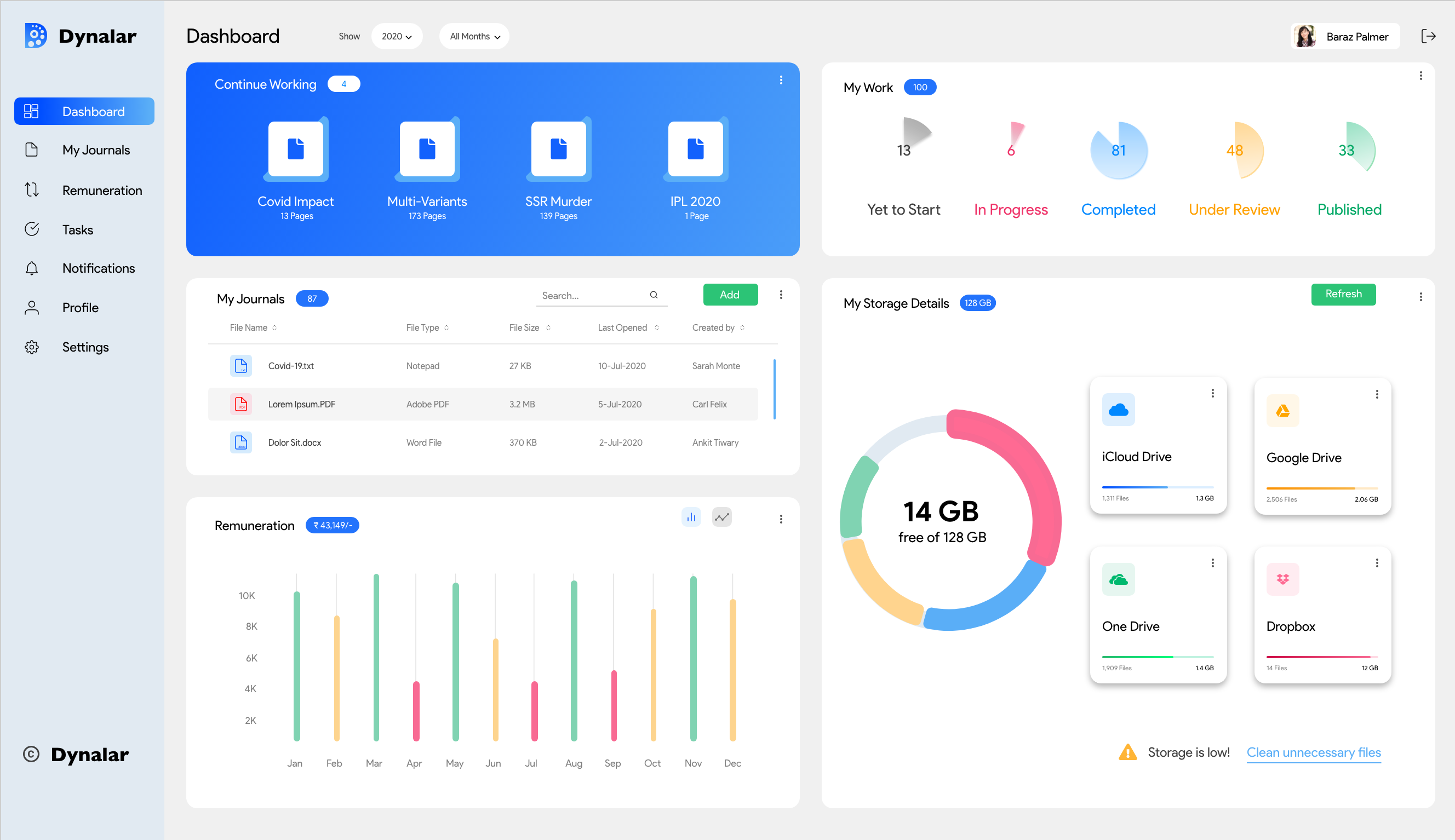Viewport: 1455px width, 840px height.
Task: Switch to the line chart view icon
Action: click(x=721, y=517)
